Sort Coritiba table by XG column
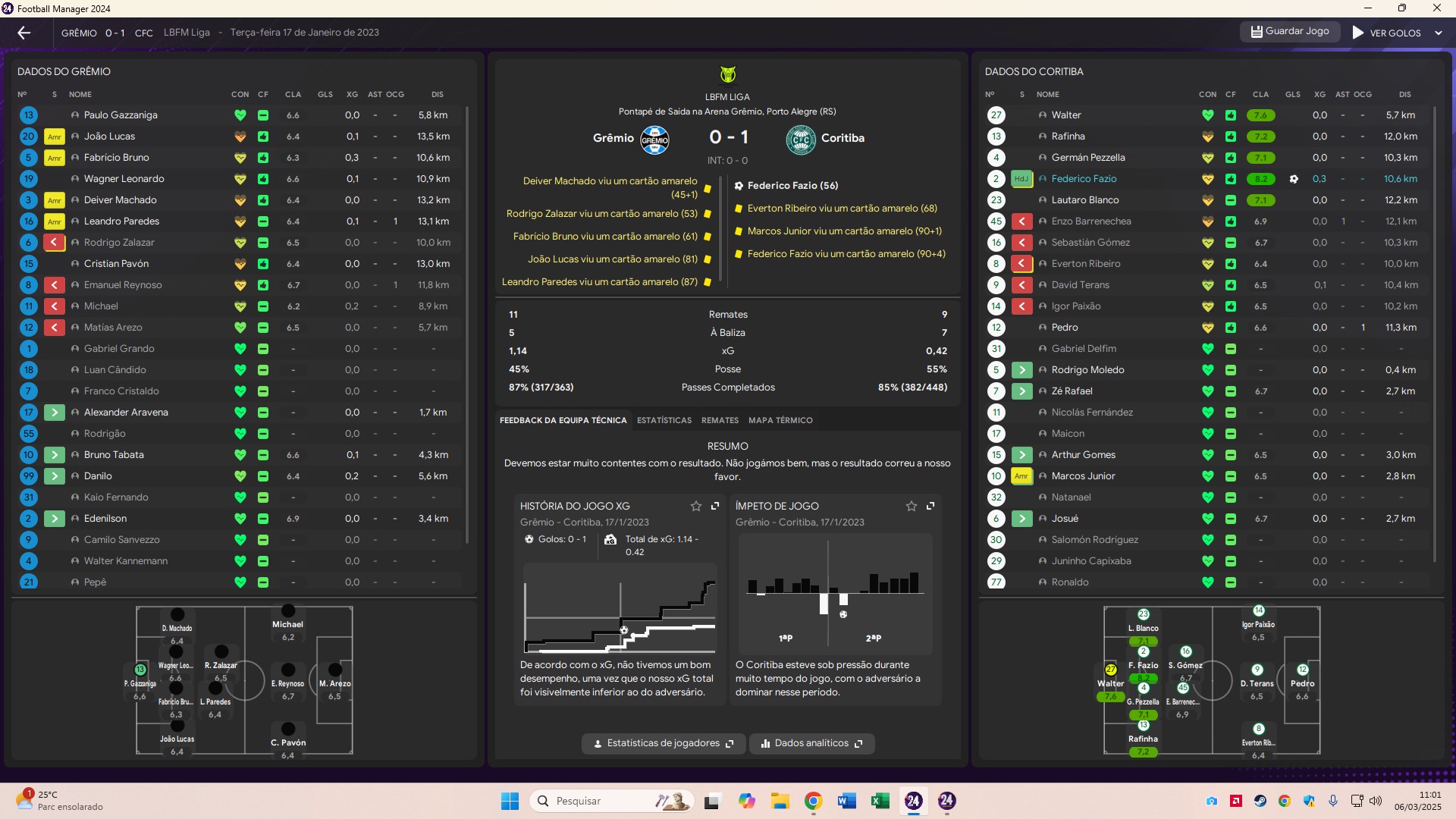Screen dimensions: 1456x819 pyautogui.click(x=1319, y=95)
